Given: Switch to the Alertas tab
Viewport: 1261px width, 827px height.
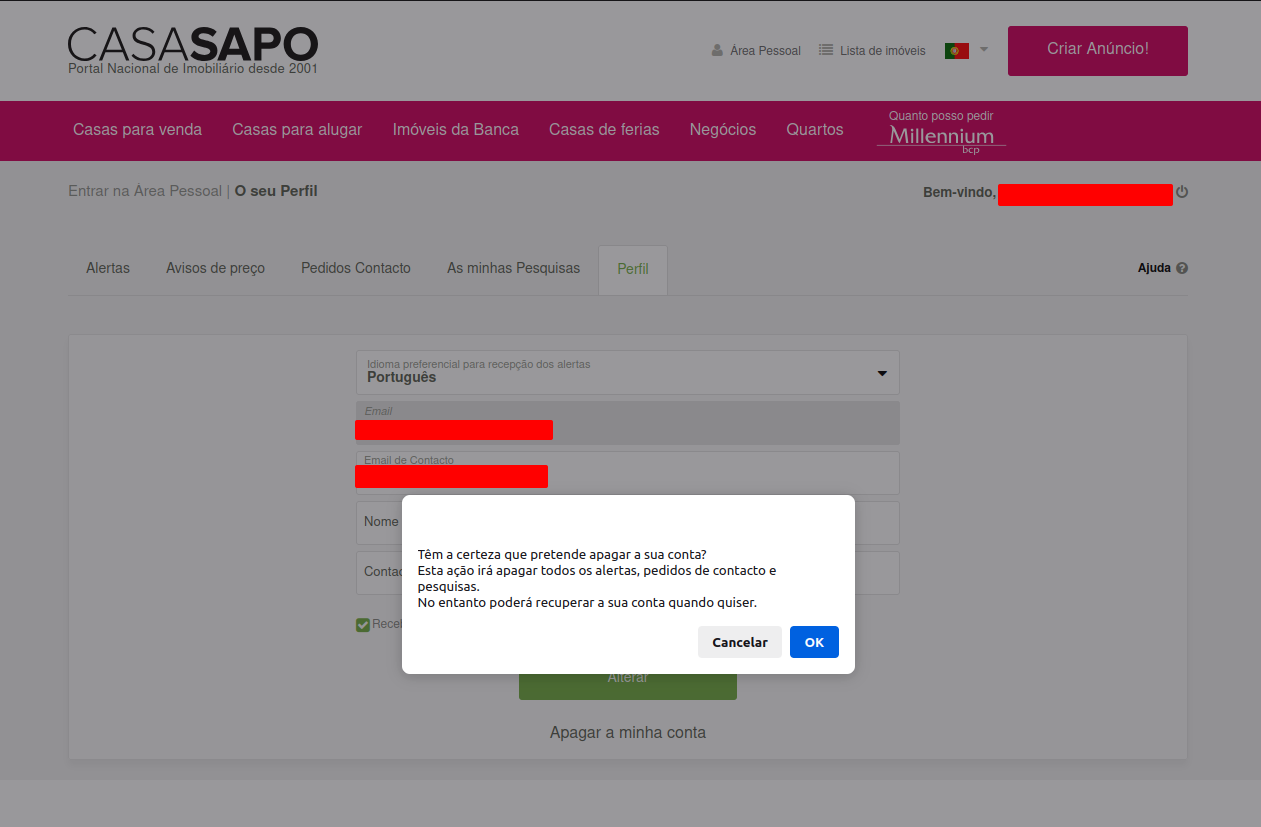Looking at the screenshot, I should (108, 268).
